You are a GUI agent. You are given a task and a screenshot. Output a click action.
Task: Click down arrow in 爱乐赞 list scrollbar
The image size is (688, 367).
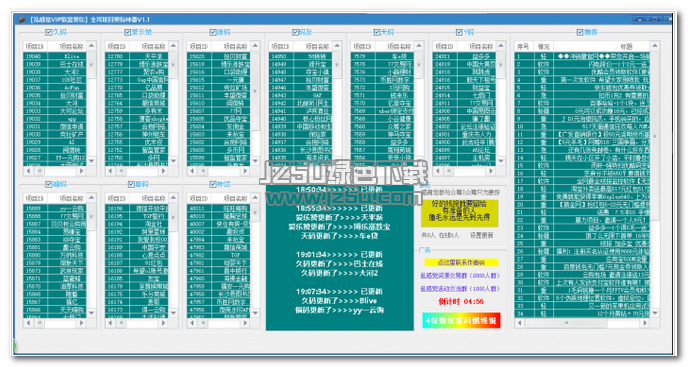point(173,161)
